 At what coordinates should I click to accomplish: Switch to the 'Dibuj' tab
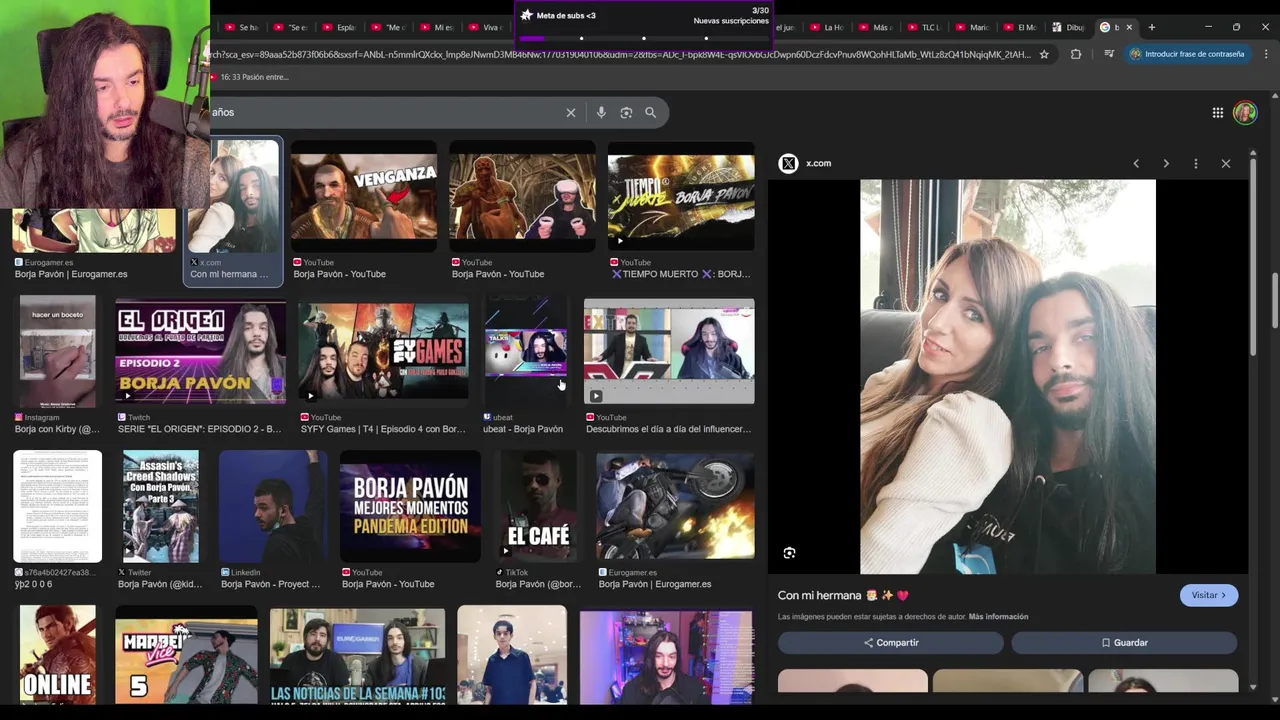click(1068, 27)
